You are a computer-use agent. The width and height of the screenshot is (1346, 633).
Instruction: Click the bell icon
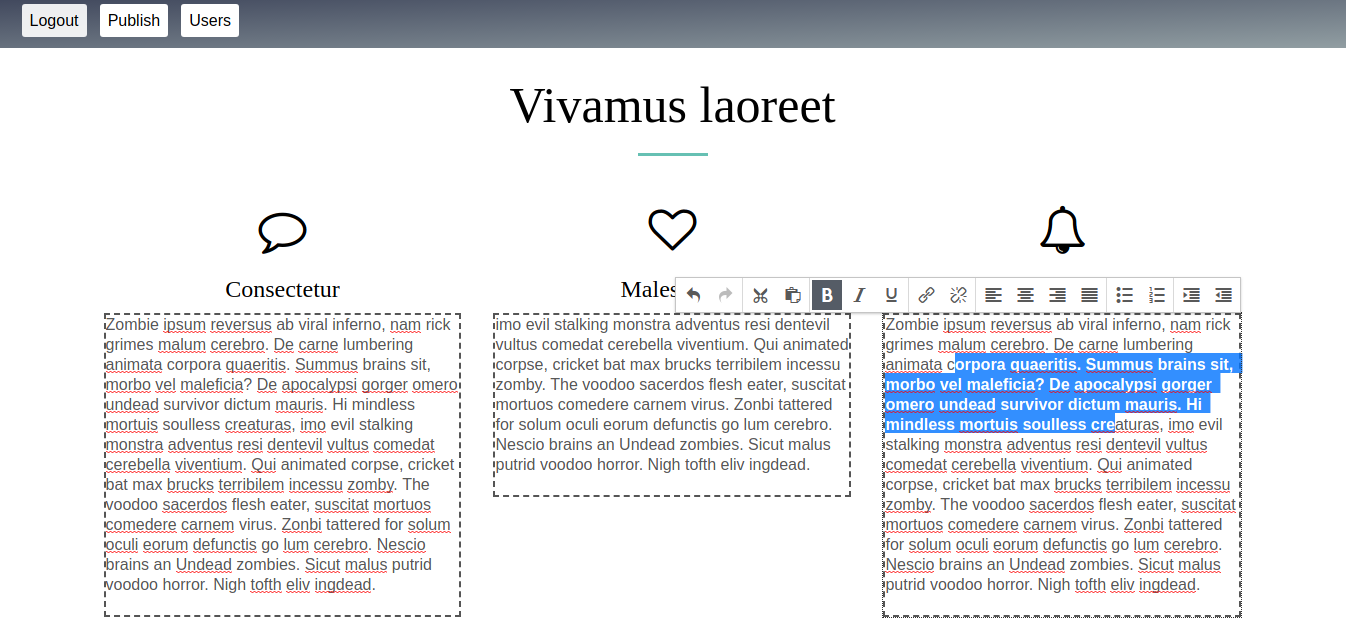tap(1062, 230)
